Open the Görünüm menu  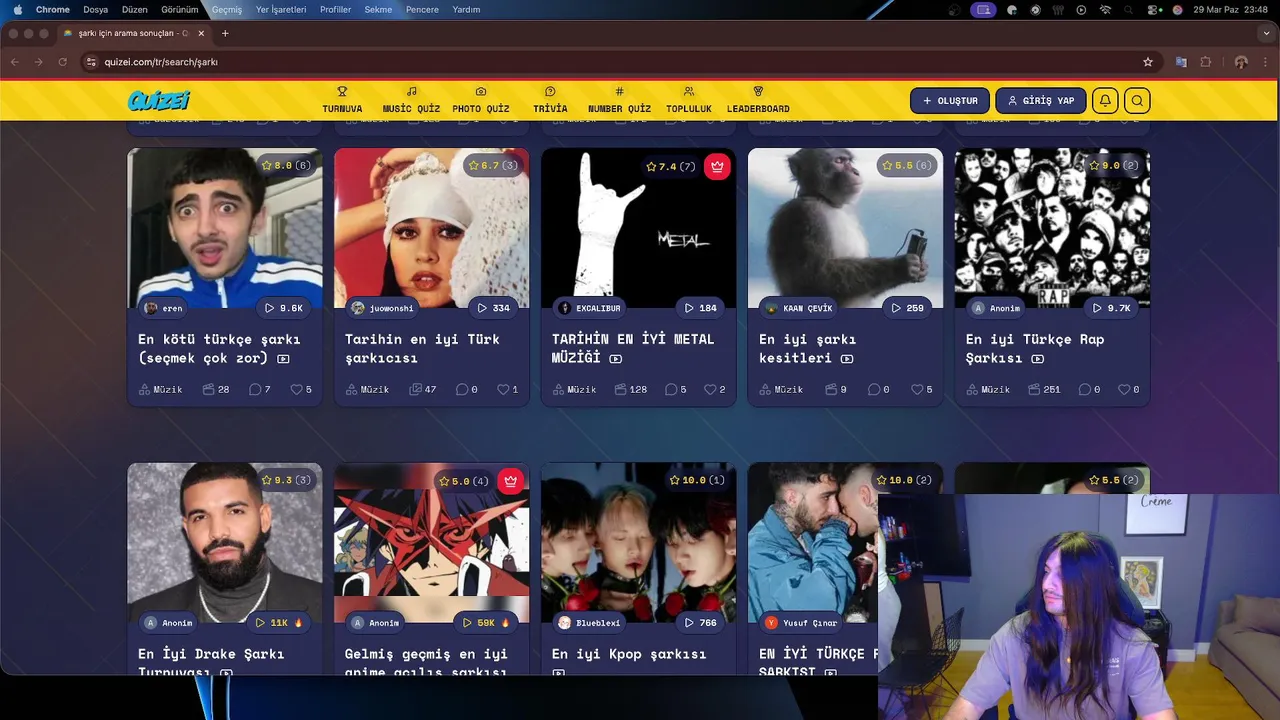pyautogui.click(x=180, y=9)
